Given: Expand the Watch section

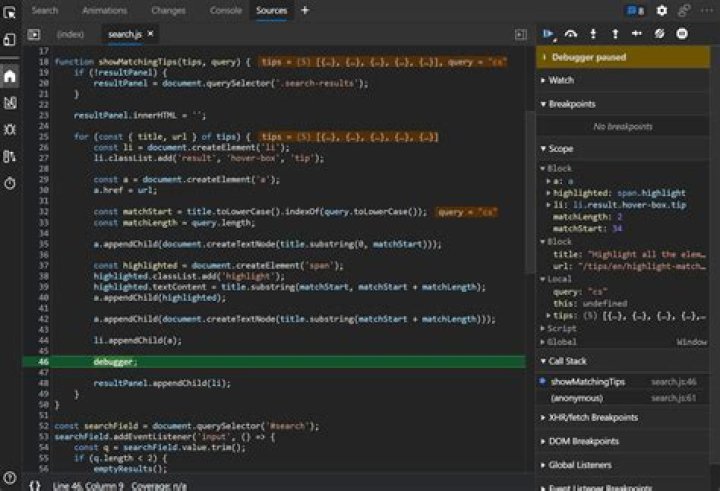Looking at the screenshot, I should pos(623,80).
